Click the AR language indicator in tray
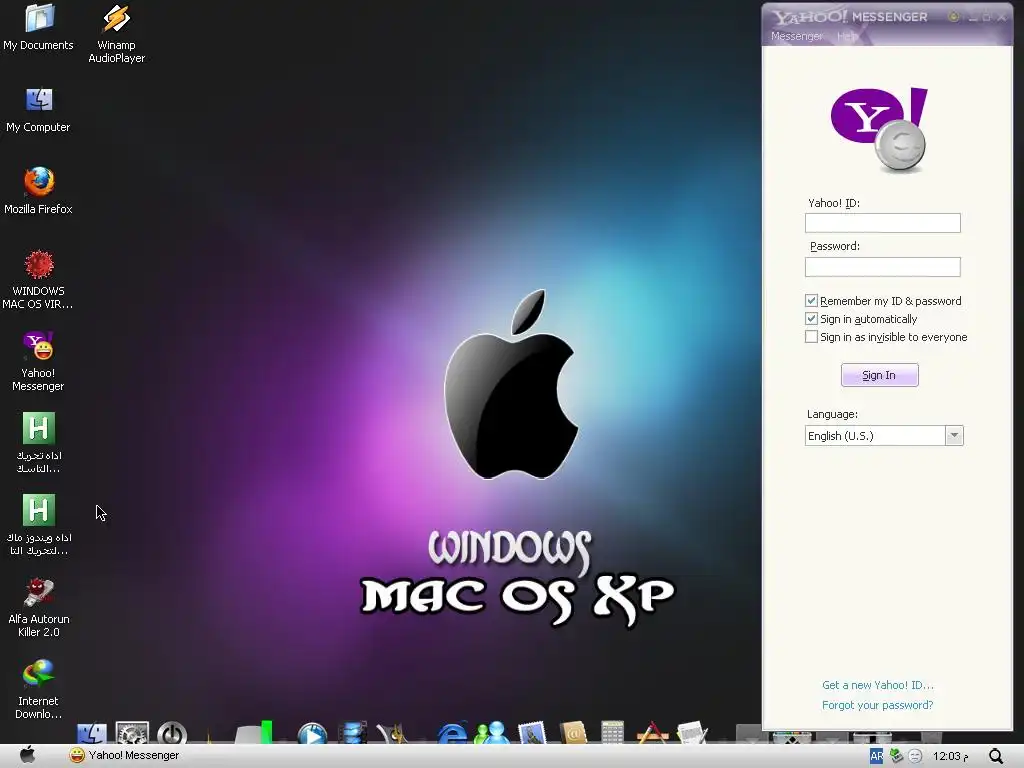The height and width of the screenshot is (768, 1024). (876, 756)
